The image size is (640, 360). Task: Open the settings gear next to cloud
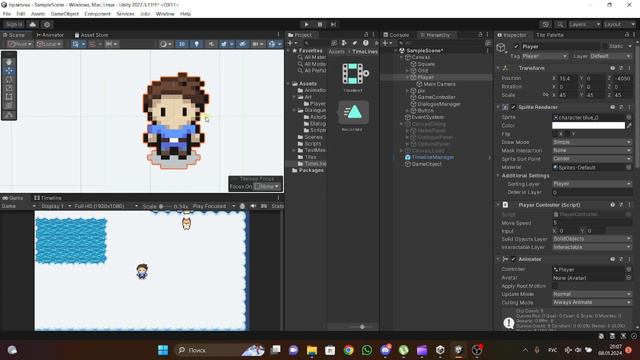(47, 24)
